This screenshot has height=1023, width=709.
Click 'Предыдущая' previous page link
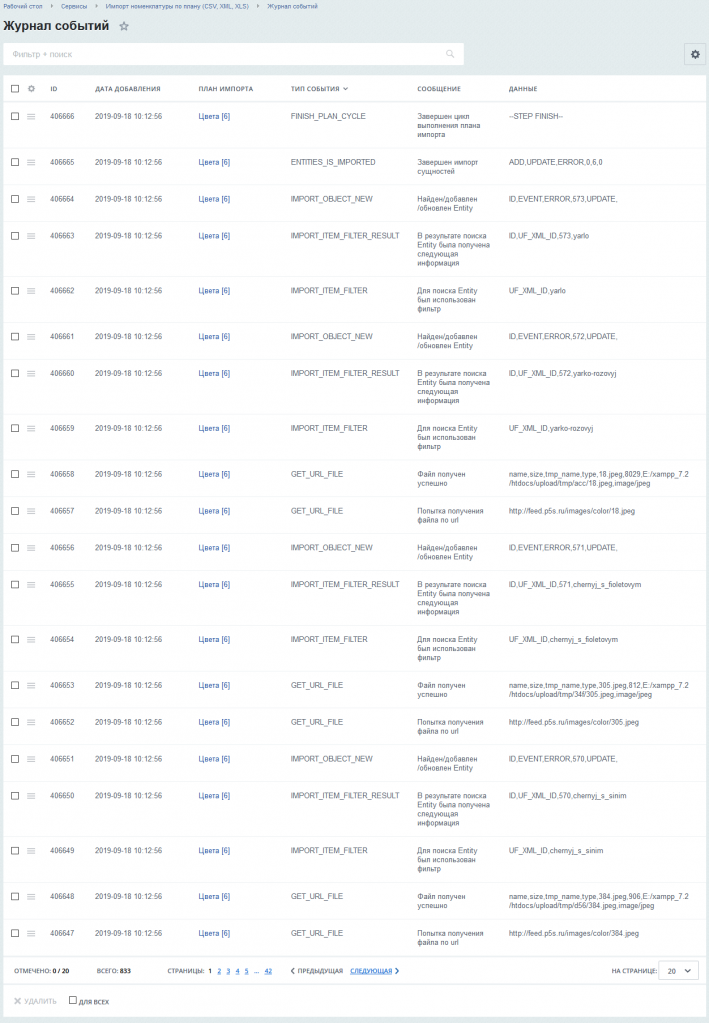click(316, 971)
